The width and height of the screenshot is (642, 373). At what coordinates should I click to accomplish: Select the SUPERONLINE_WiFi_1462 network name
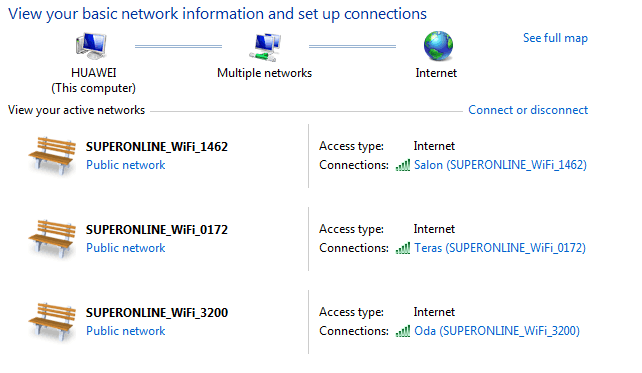click(157, 147)
